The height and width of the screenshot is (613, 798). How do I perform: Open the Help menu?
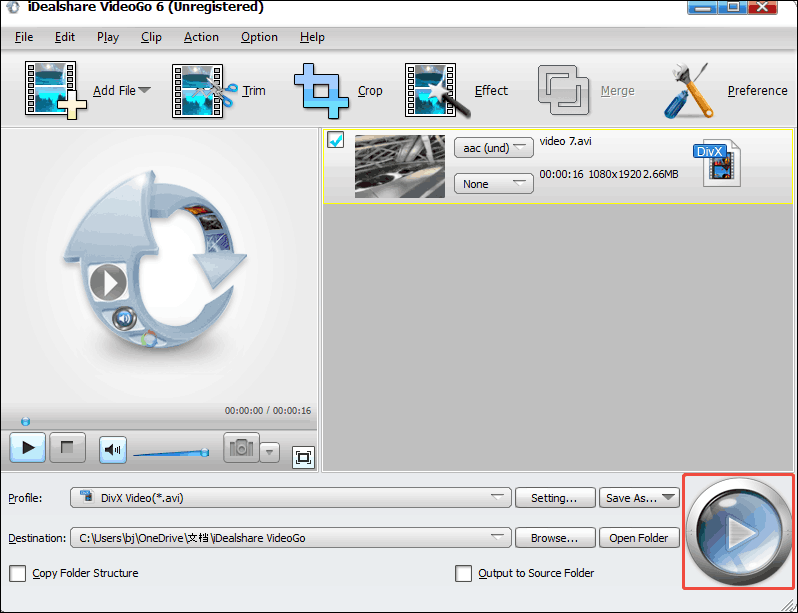click(312, 37)
